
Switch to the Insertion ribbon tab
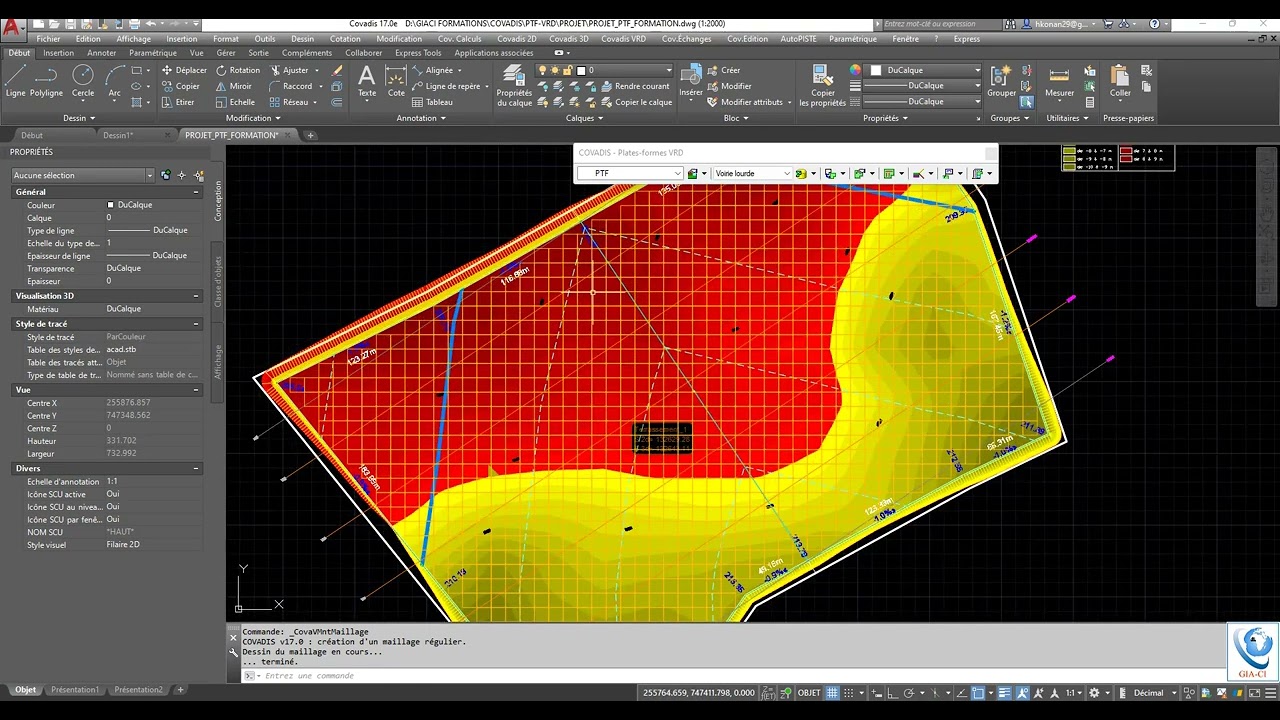click(x=58, y=53)
